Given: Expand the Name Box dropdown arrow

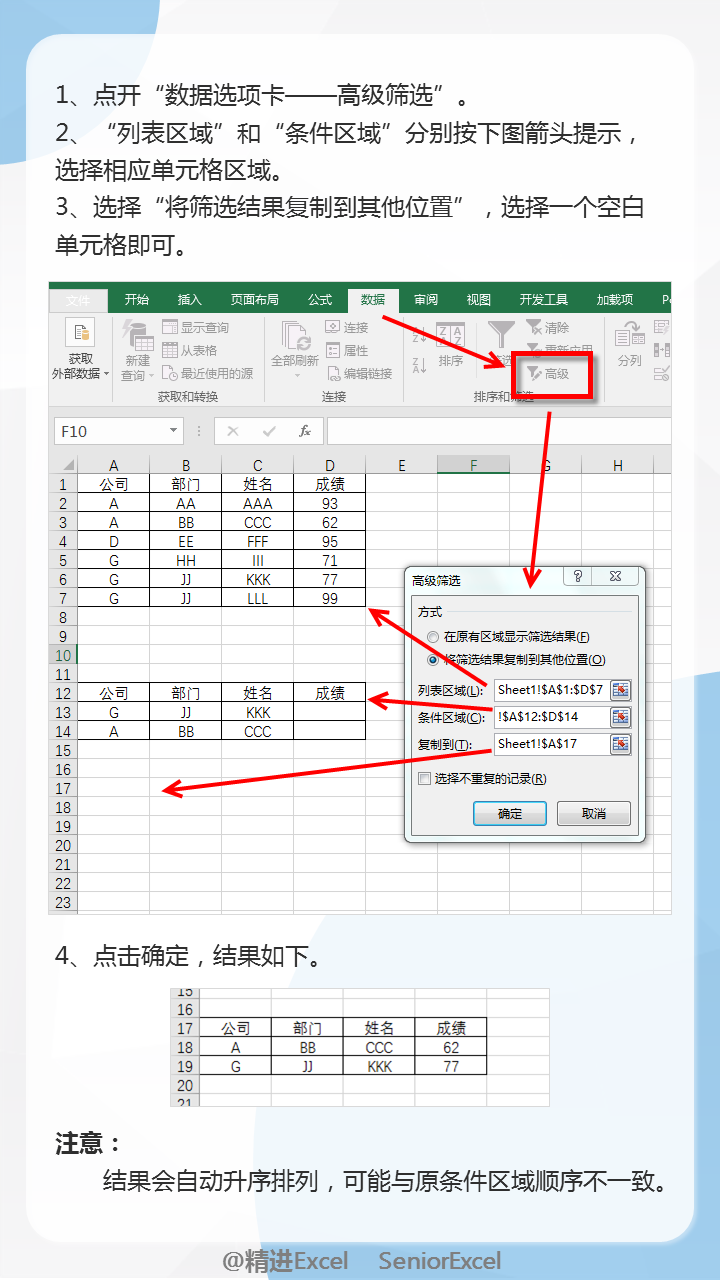Looking at the screenshot, I should (x=173, y=431).
